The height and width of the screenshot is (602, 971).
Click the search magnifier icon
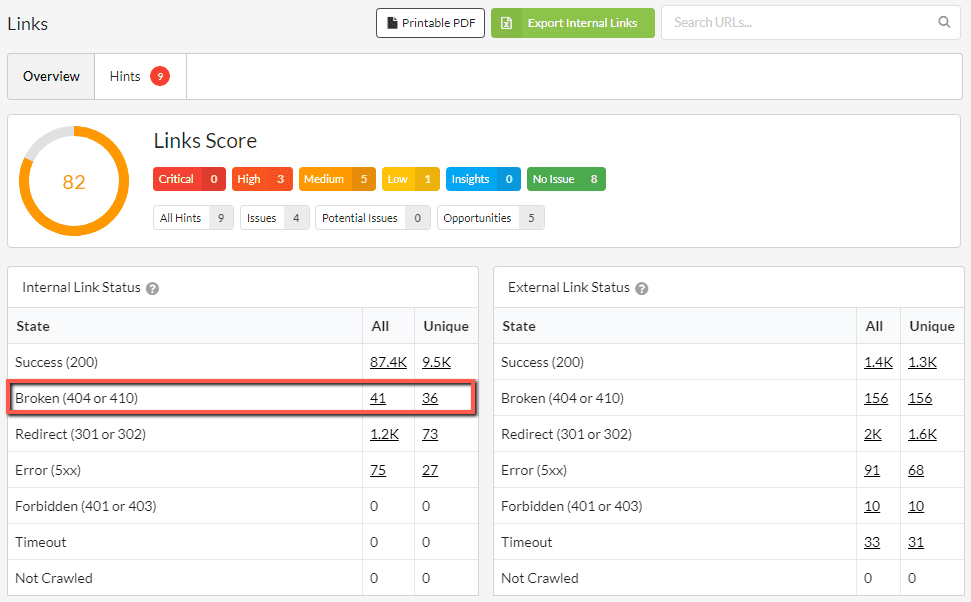(944, 22)
